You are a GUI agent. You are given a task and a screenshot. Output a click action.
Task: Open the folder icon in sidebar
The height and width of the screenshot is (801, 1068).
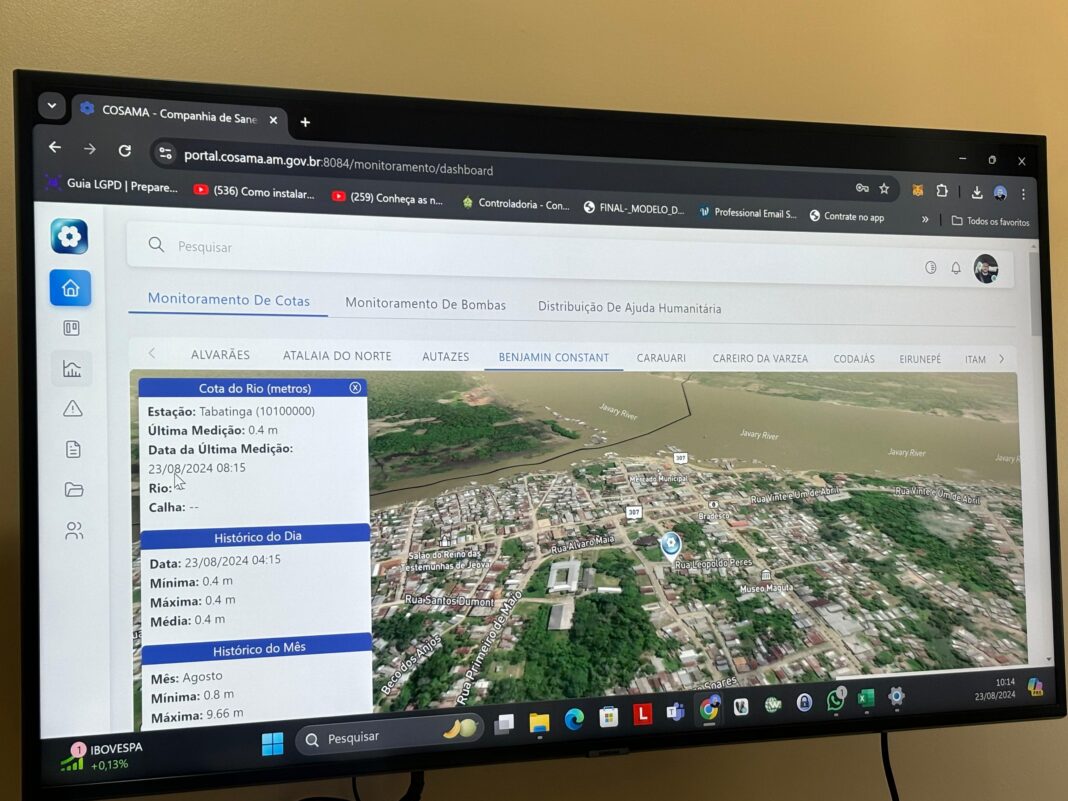pos(73,490)
